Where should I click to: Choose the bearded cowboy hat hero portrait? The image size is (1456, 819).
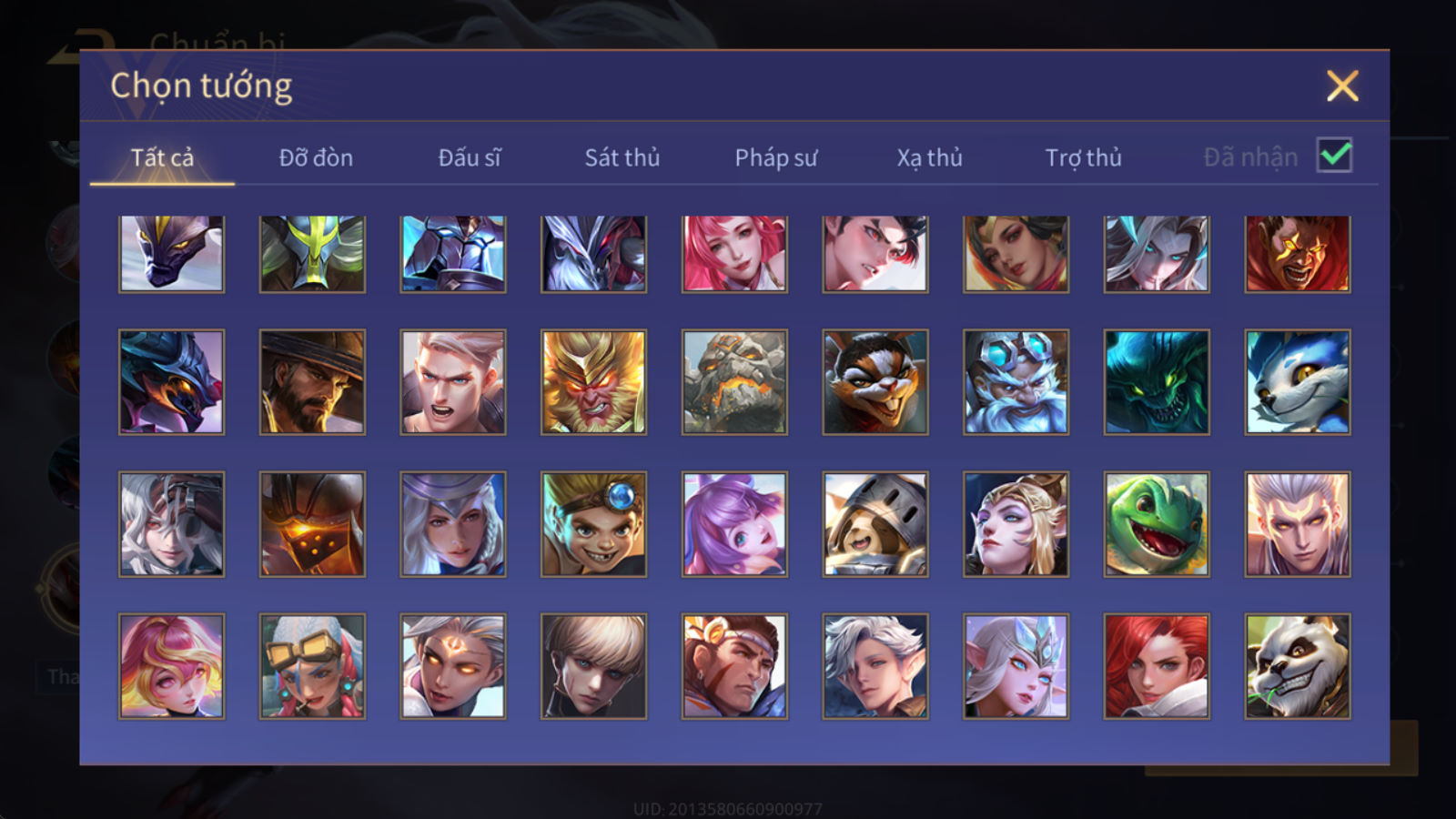312,382
